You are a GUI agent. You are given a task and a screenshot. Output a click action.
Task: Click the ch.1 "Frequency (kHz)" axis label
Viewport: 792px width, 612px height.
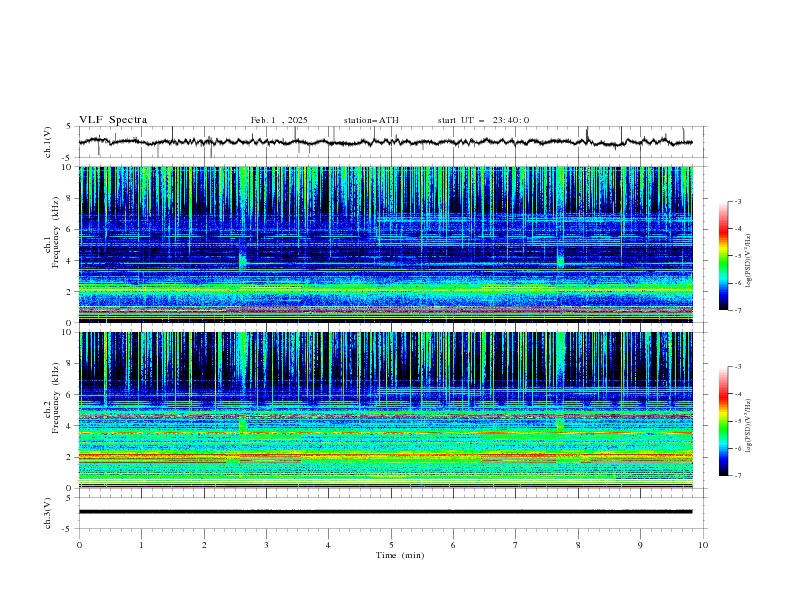coord(55,232)
